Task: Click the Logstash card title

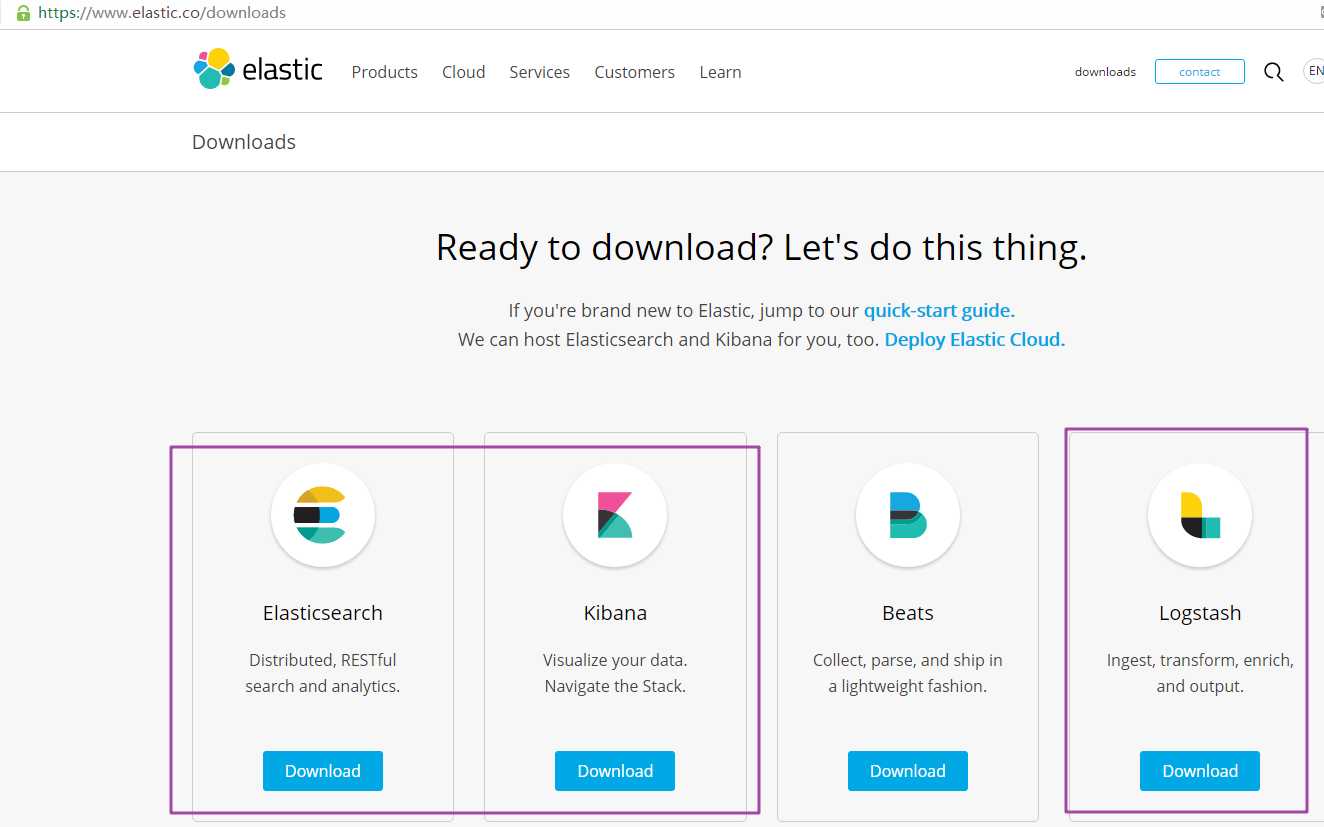Action: (1200, 613)
